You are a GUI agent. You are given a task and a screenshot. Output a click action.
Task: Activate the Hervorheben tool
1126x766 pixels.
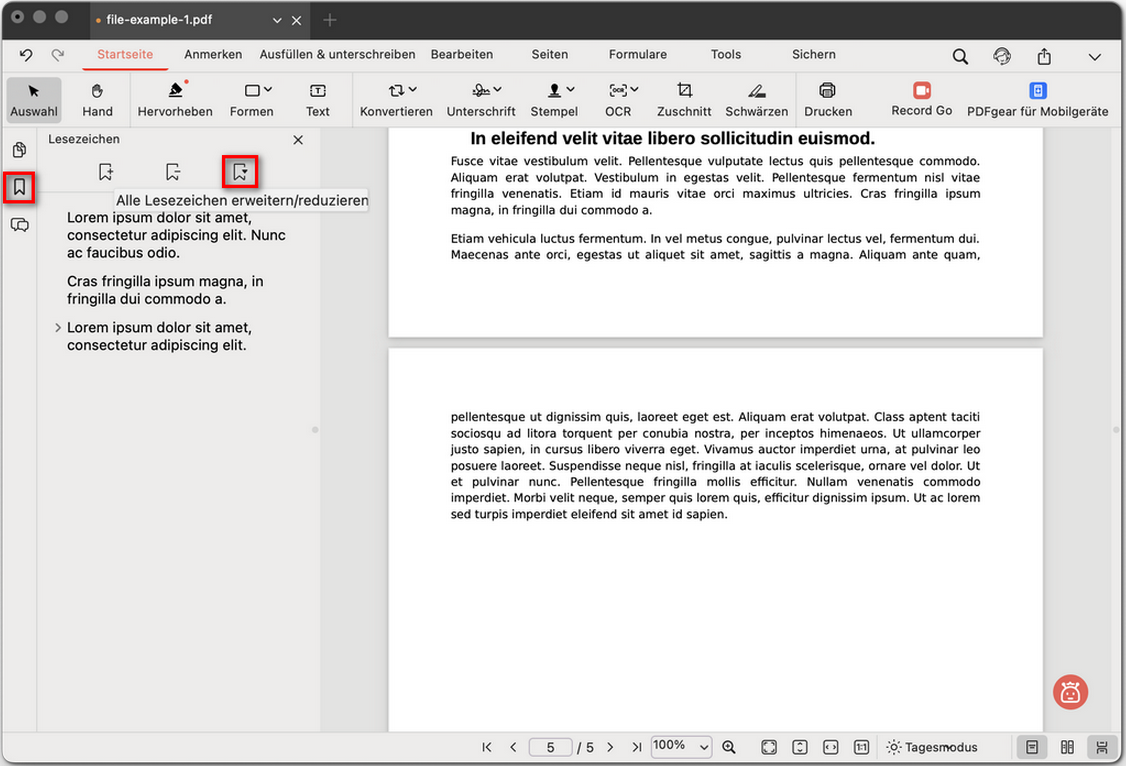point(175,99)
